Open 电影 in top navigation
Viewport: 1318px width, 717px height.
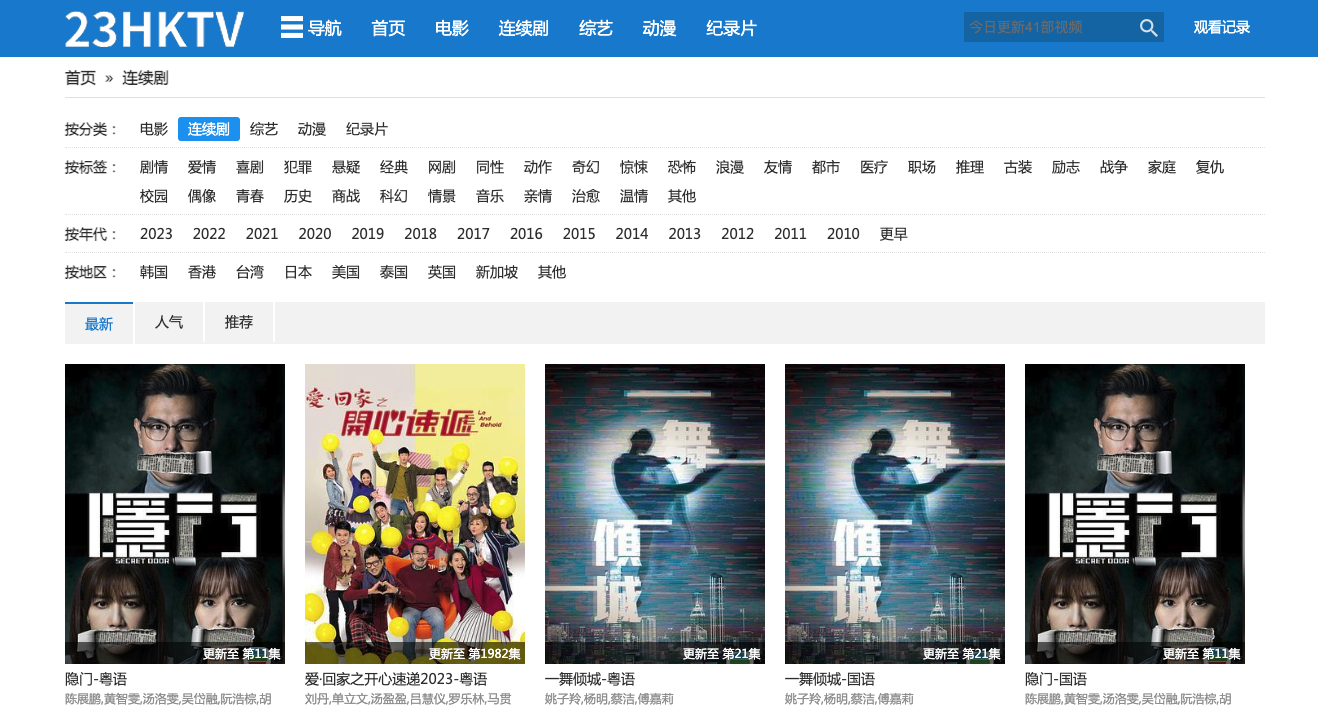click(x=452, y=28)
